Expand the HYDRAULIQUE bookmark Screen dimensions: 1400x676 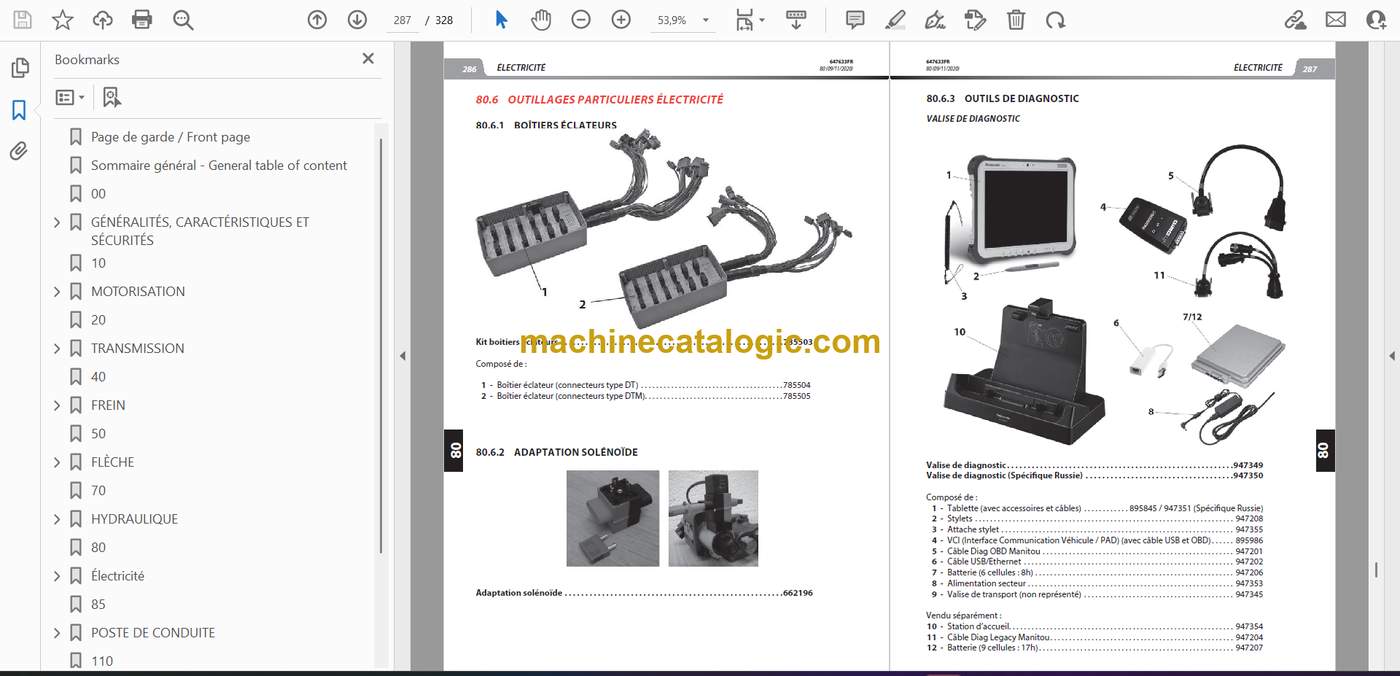tap(57, 519)
